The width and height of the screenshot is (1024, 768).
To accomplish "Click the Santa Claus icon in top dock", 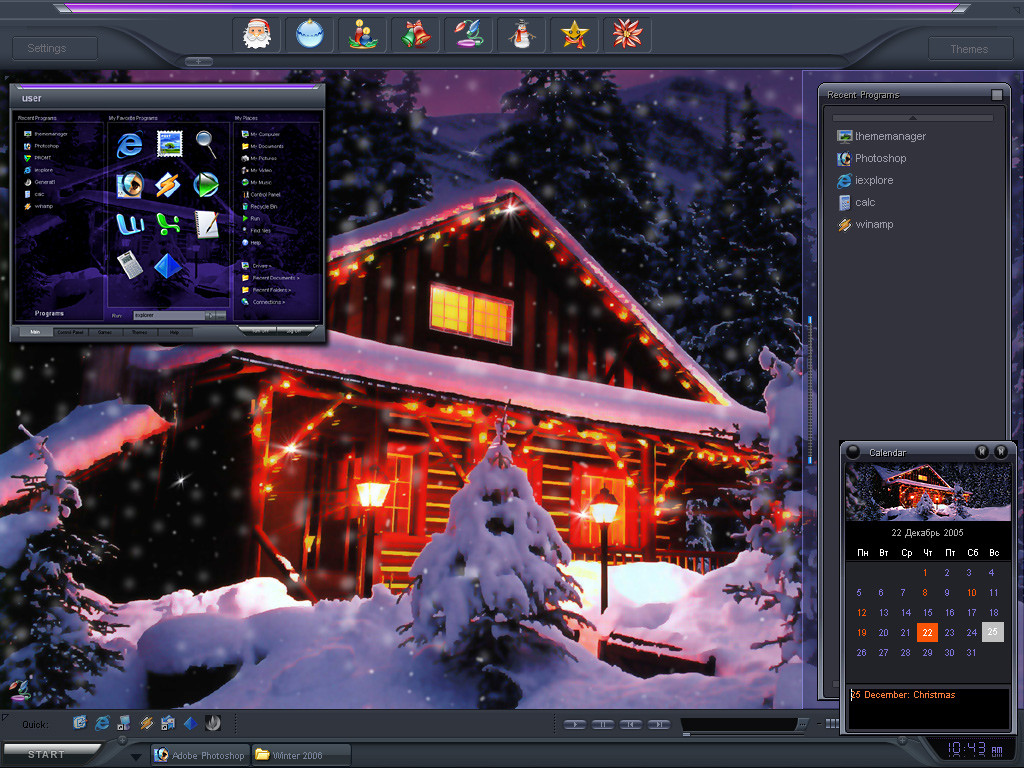I will (257, 34).
